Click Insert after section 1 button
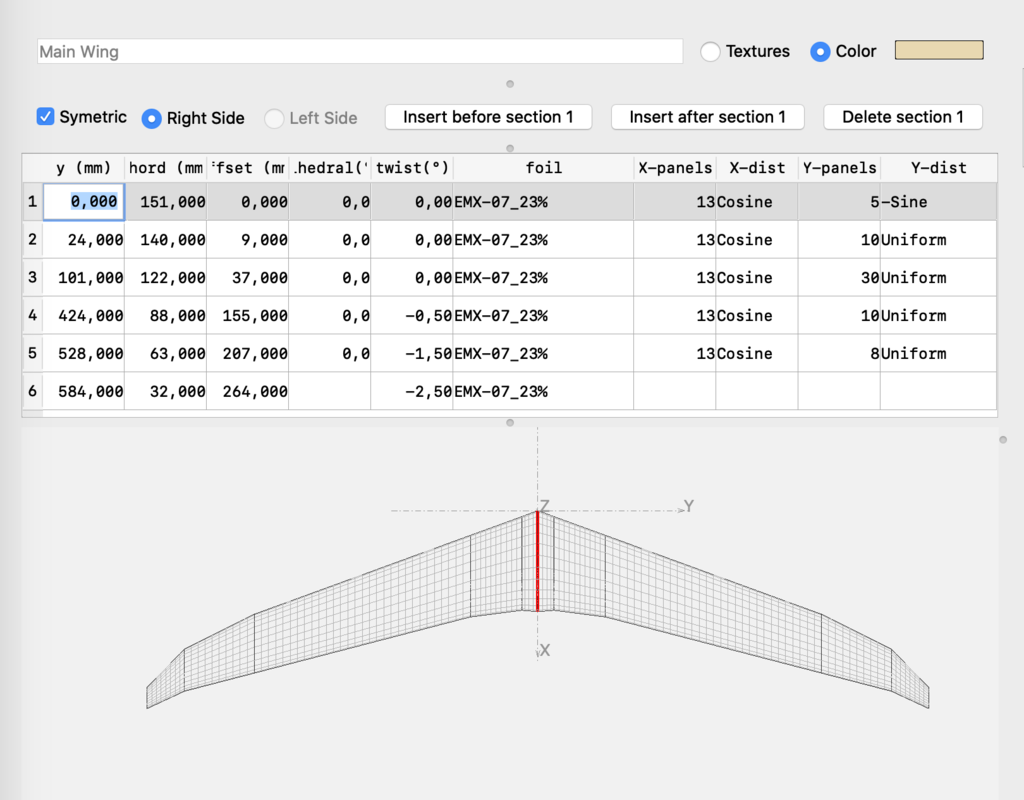 point(707,117)
